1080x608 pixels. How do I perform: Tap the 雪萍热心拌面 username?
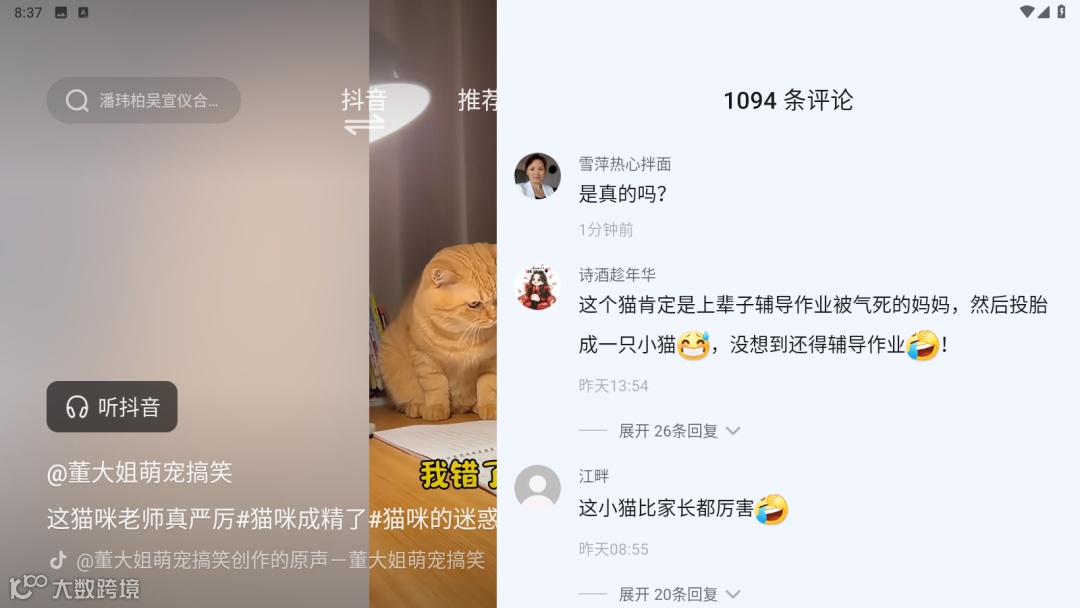point(625,164)
